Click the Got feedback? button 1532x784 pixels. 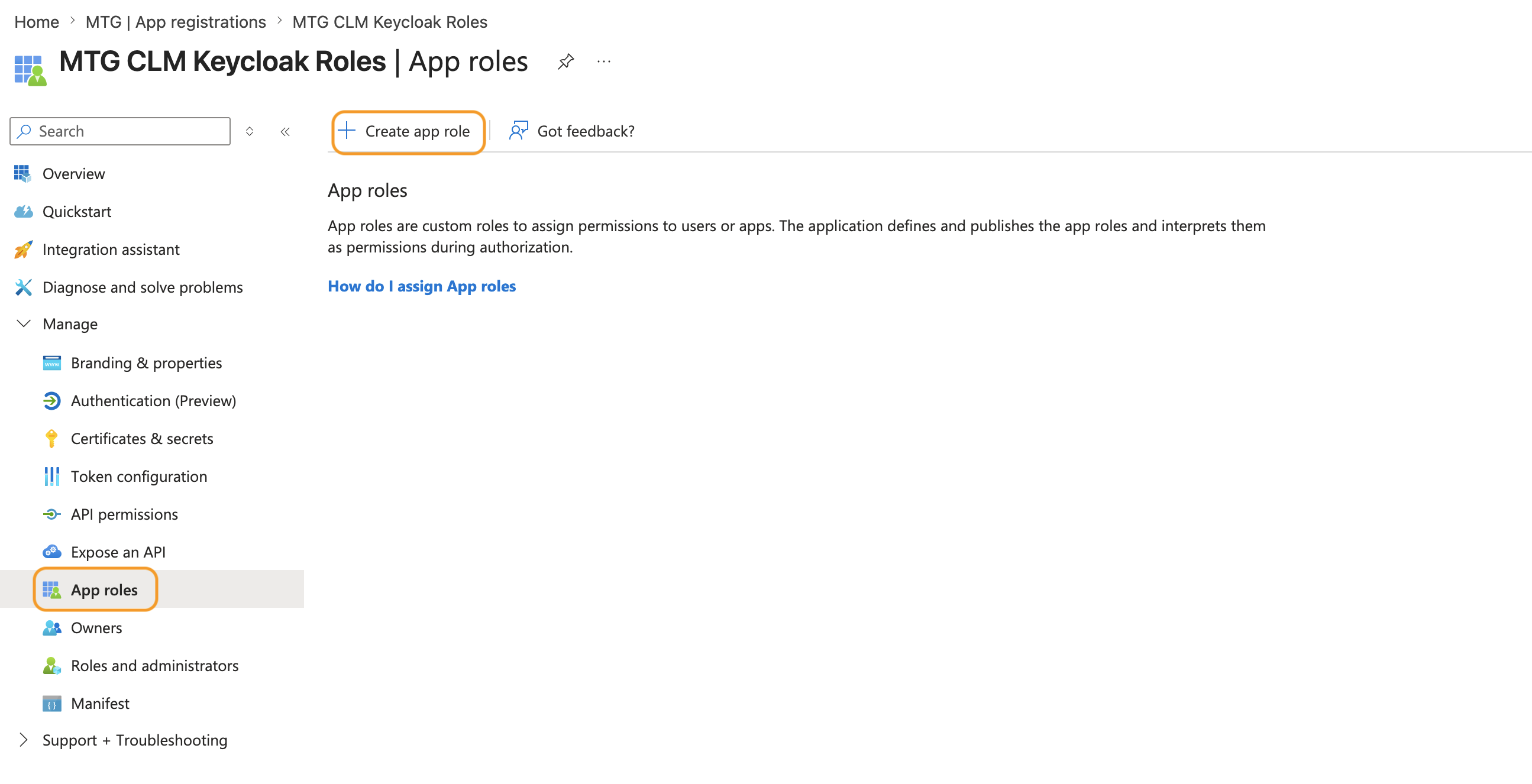[571, 131]
